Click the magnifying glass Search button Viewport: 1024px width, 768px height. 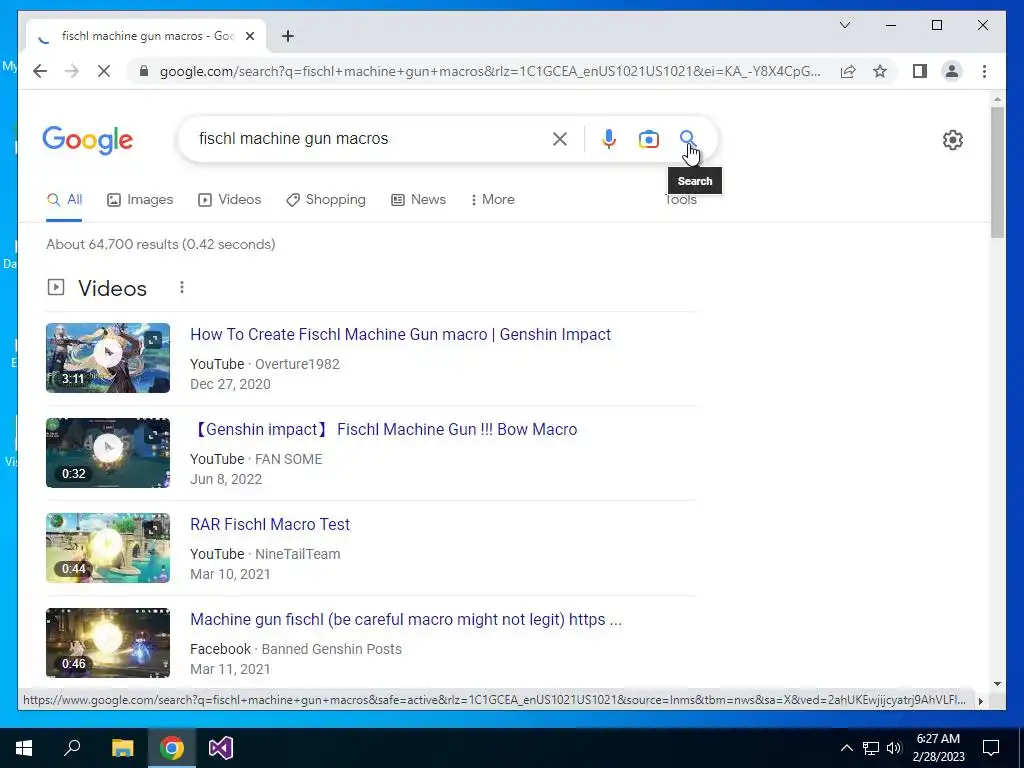[x=687, y=138]
